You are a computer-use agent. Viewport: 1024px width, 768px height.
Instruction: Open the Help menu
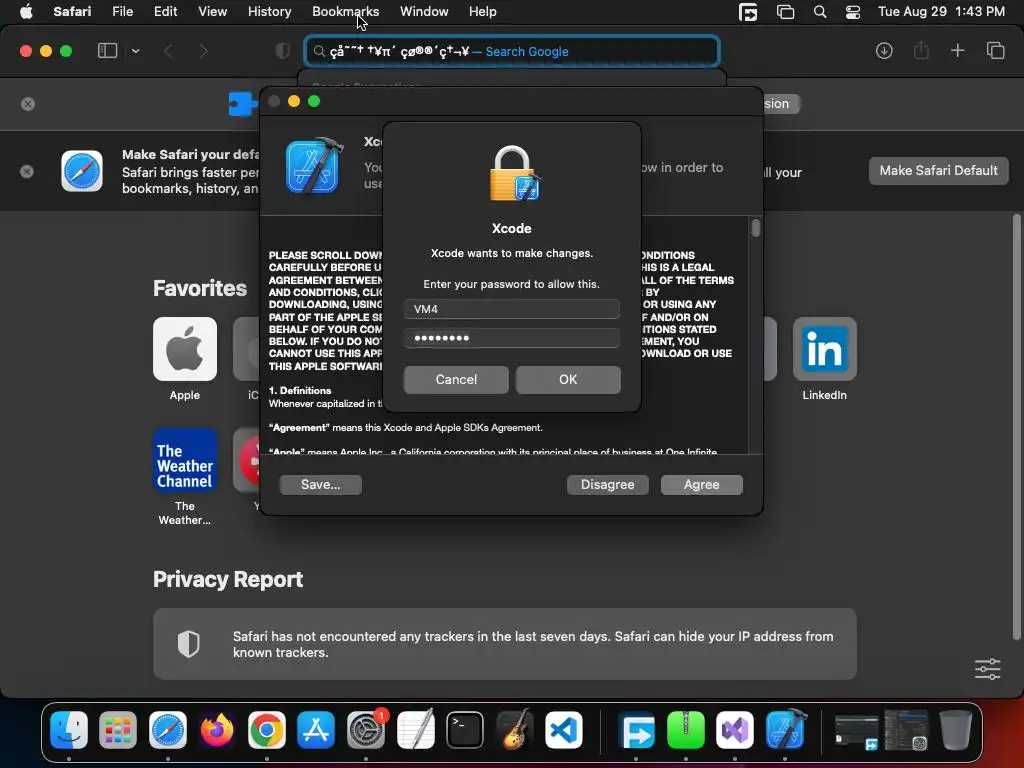tap(483, 12)
